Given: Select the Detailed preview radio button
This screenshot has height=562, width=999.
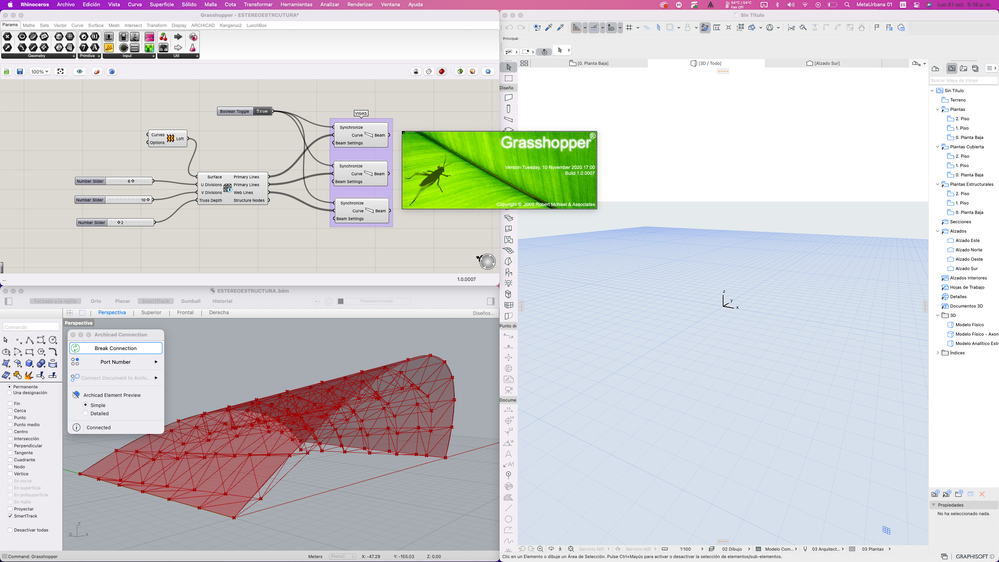Looking at the screenshot, I should pyautogui.click(x=86, y=413).
